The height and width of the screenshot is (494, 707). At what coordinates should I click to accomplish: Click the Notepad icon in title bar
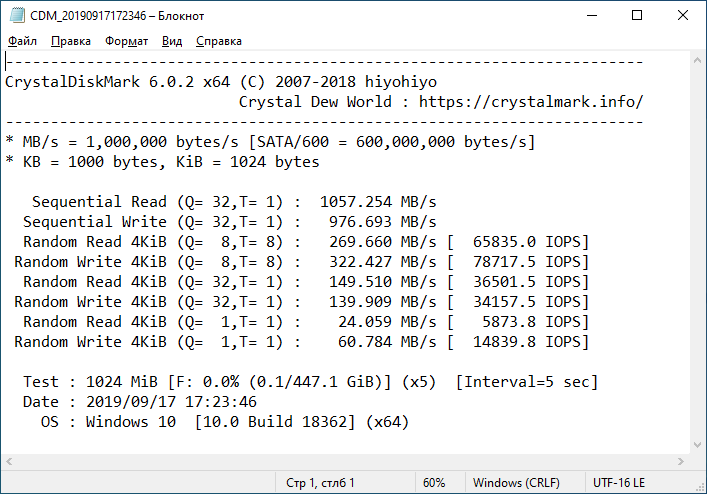click(17, 15)
